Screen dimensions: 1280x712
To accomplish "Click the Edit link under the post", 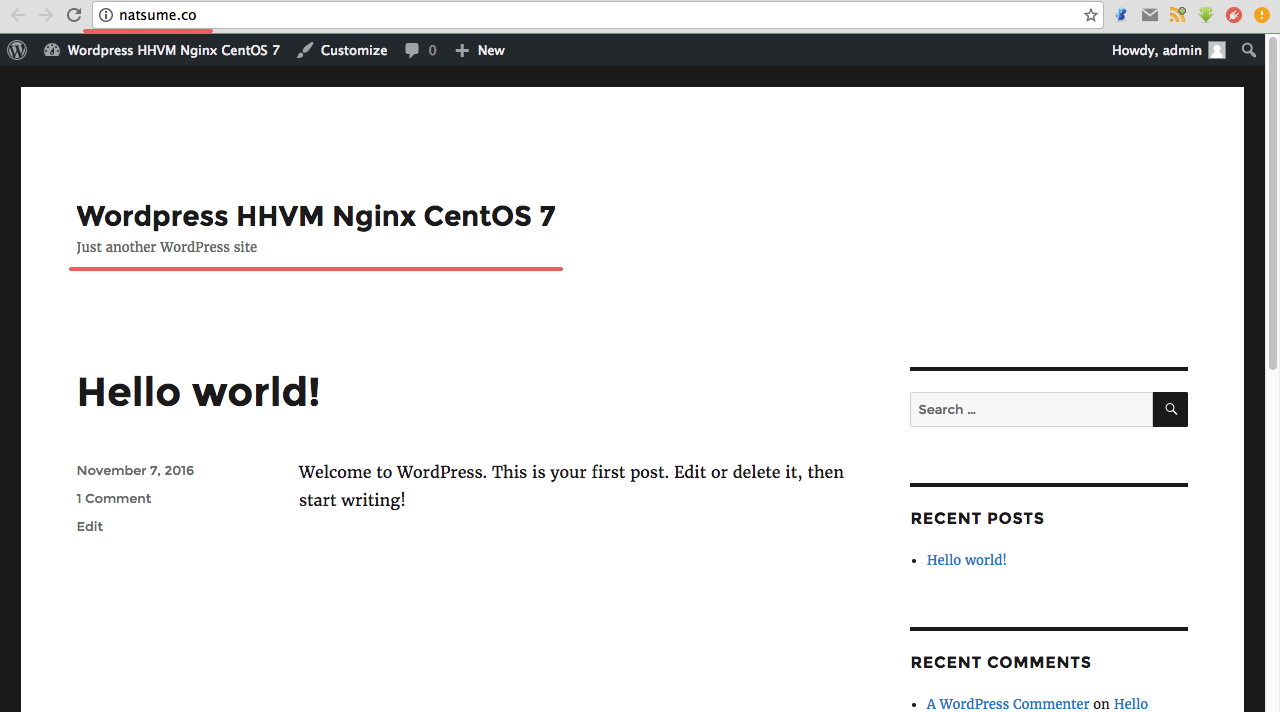I will 90,526.
